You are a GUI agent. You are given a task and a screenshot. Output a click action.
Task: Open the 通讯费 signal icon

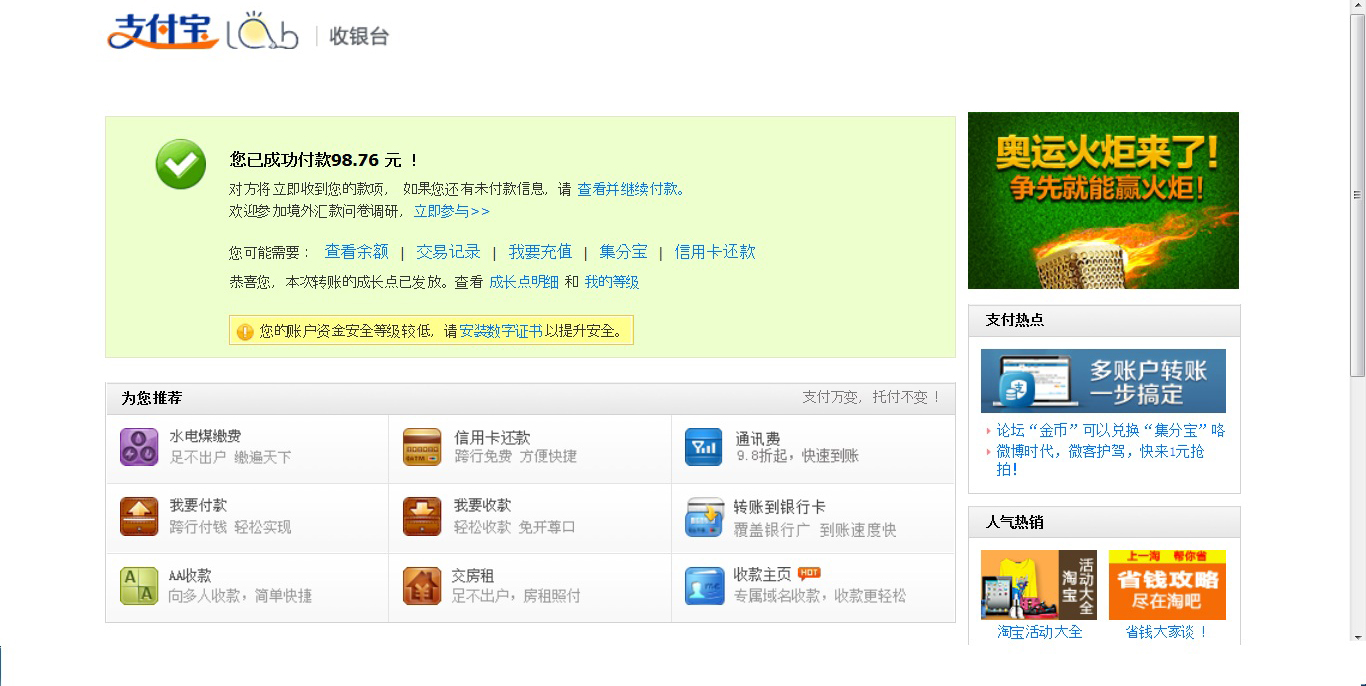[x=704, y=447]
